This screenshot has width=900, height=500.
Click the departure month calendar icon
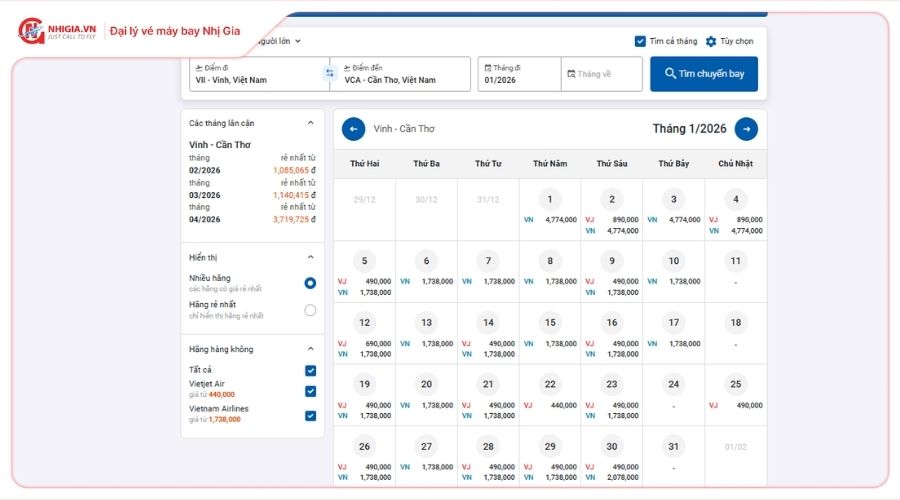pos(488,68)
